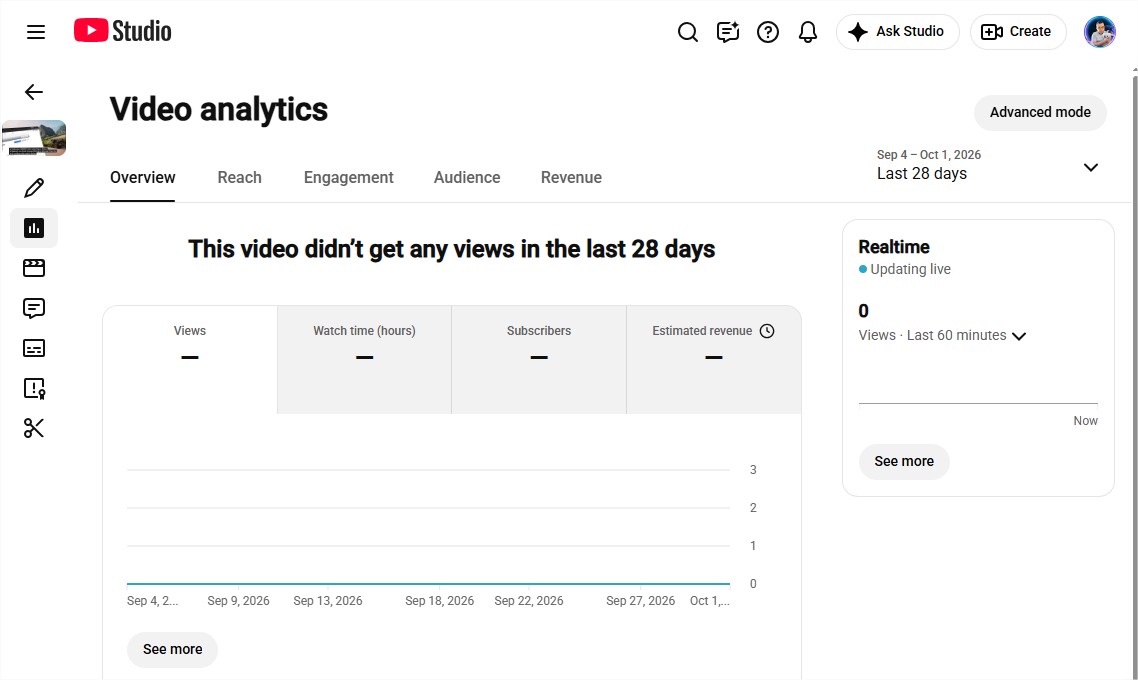Switch to Advanced mode
Image resolution: width=1138 pixels, height=680 pixels.
[x=1040, y=112]
